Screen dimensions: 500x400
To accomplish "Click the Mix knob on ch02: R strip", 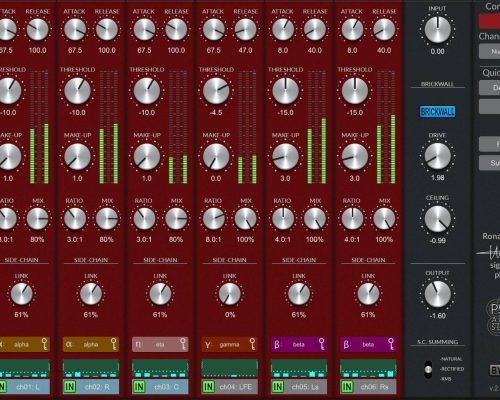I will tap(107, 219).
